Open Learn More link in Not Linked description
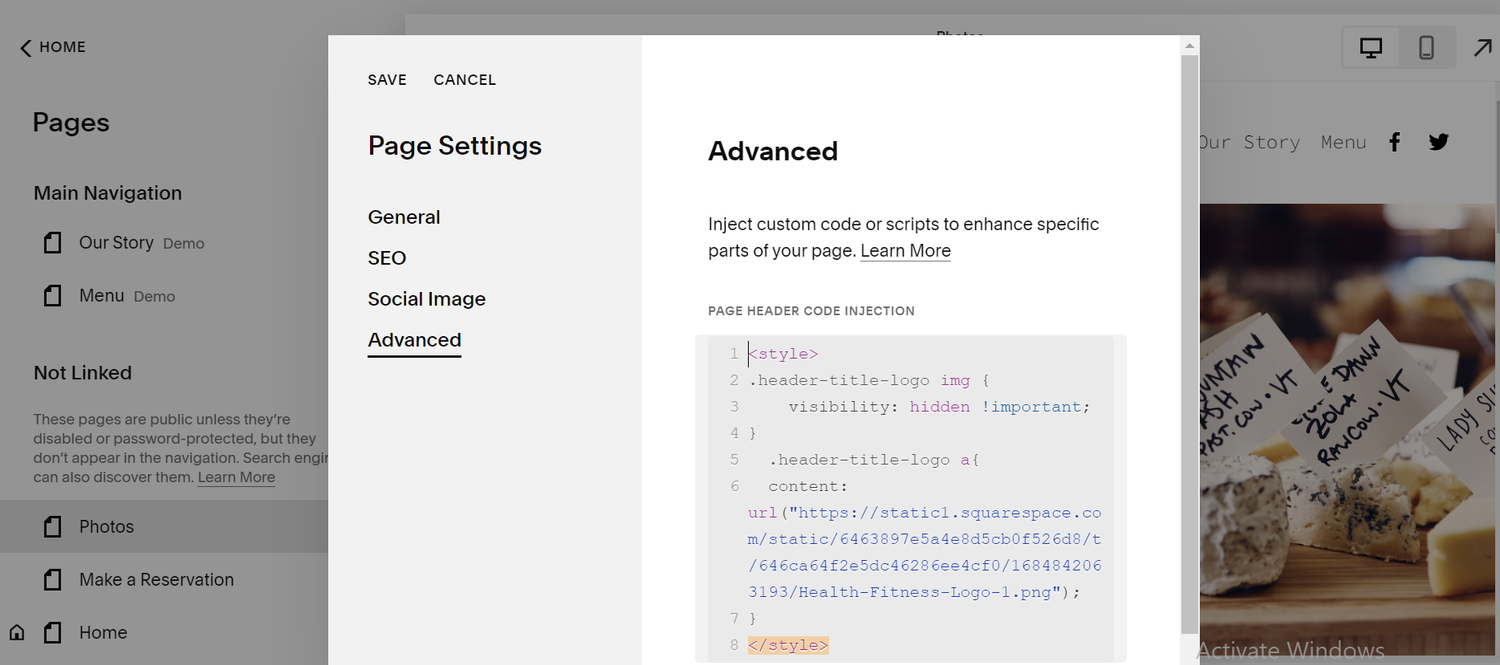This screenshot has height=665, width=1500. point(236,477)
